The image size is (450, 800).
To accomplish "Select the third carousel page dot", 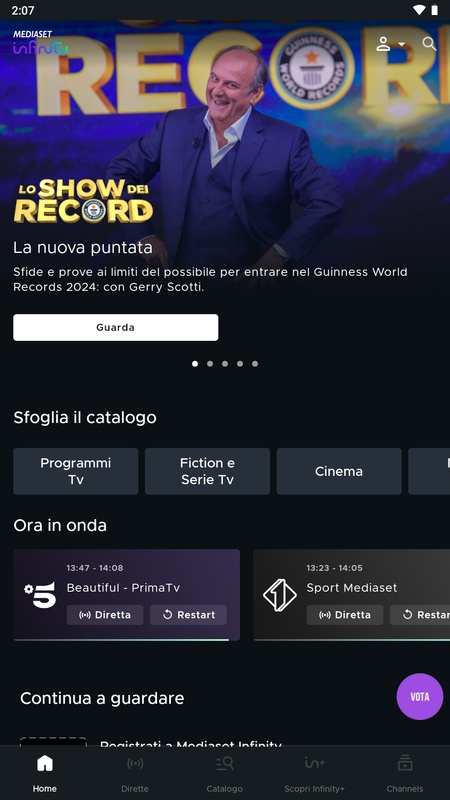I will 225,364.
